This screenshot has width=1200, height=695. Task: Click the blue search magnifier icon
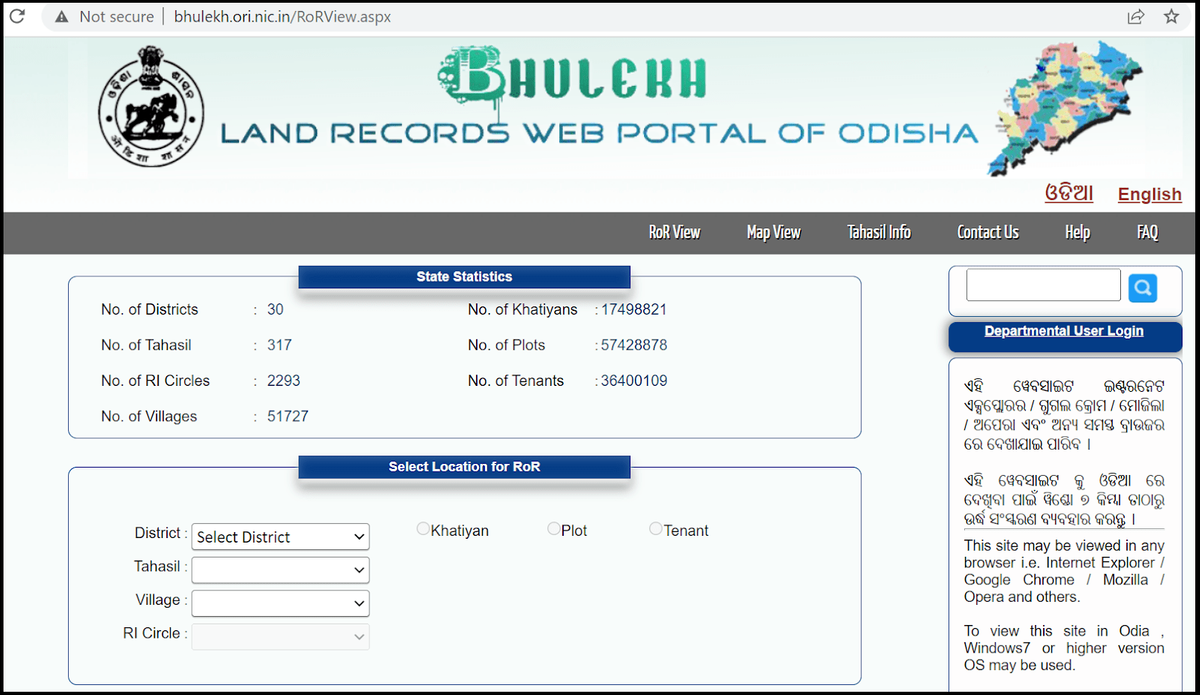(1142, 286)
